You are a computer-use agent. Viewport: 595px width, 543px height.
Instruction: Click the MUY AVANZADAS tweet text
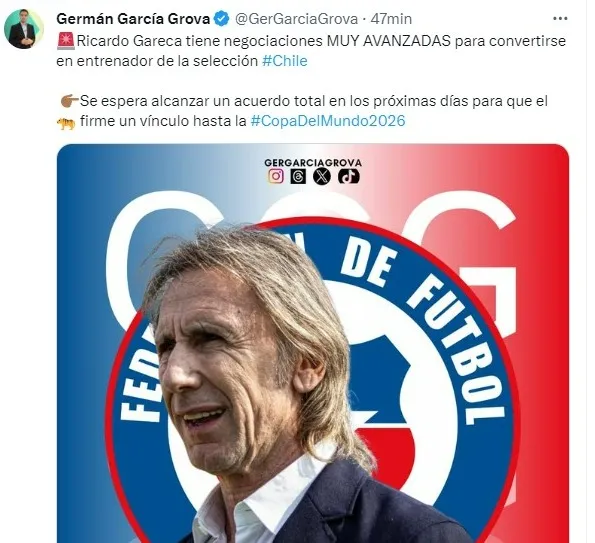389,41
